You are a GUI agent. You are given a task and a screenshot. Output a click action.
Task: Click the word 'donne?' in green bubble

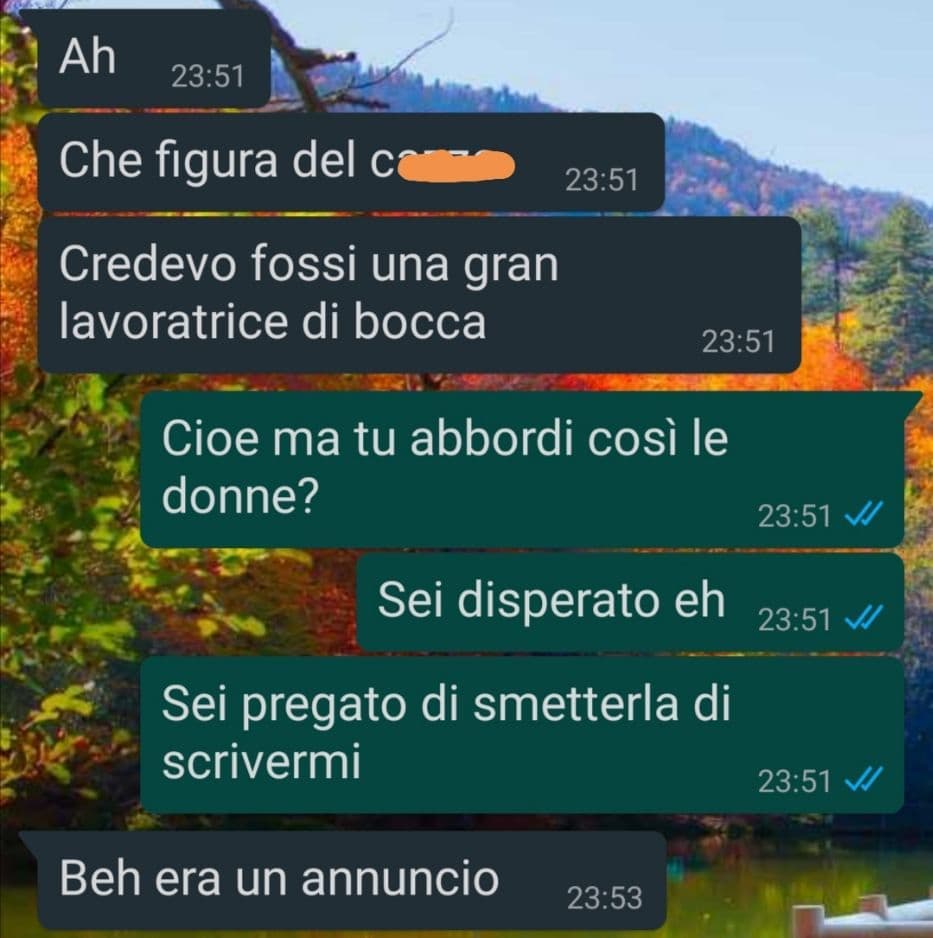240,496
